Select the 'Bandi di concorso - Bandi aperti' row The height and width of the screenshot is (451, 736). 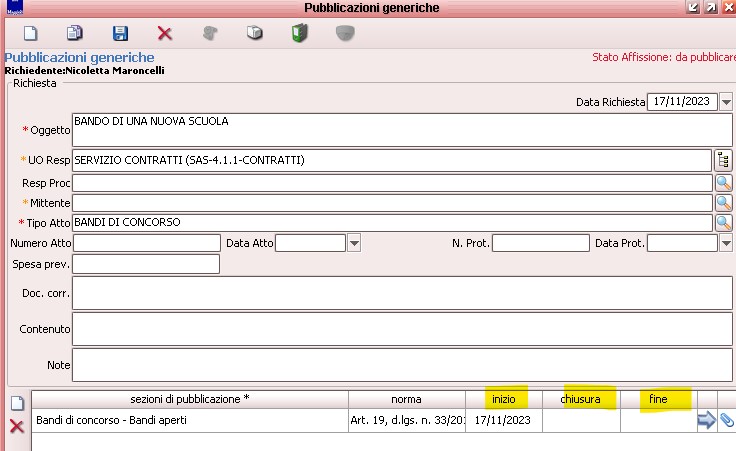[x=189, y=421]
